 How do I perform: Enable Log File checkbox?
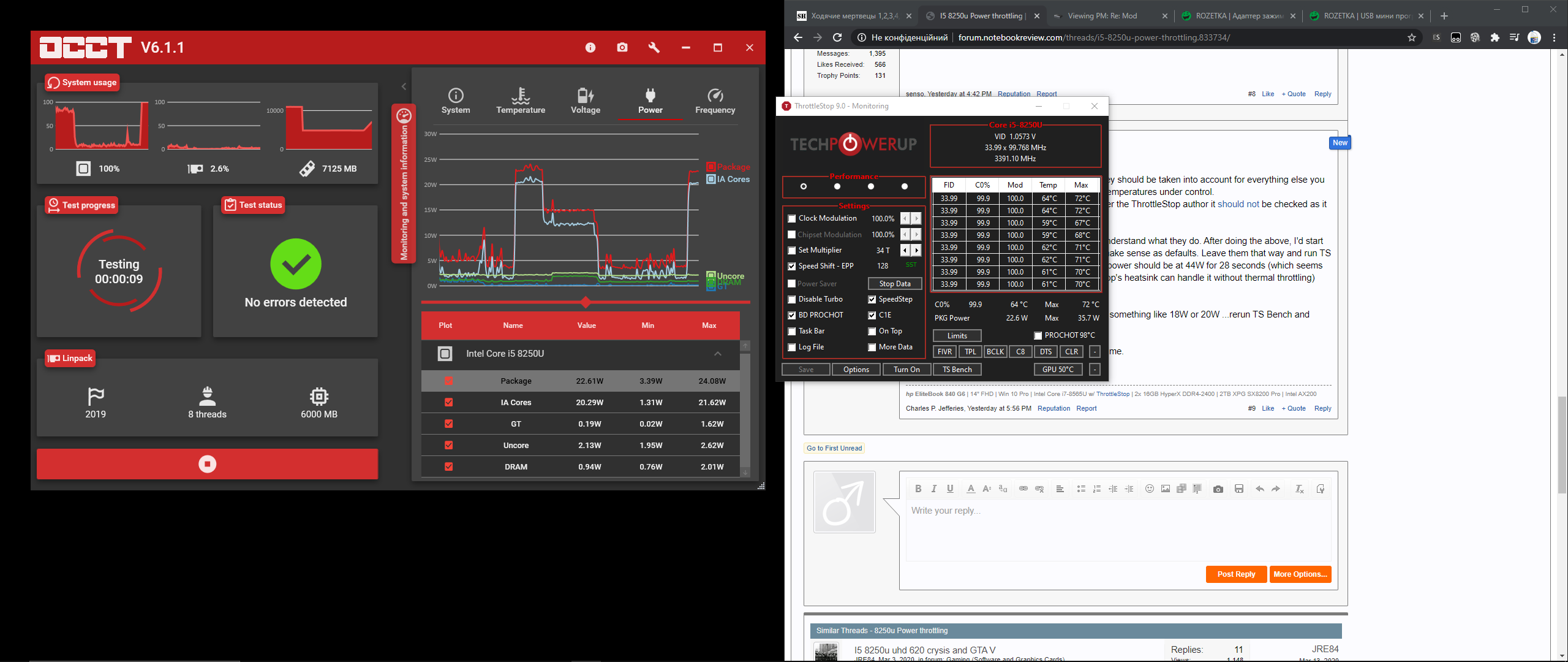coord(791,348)
